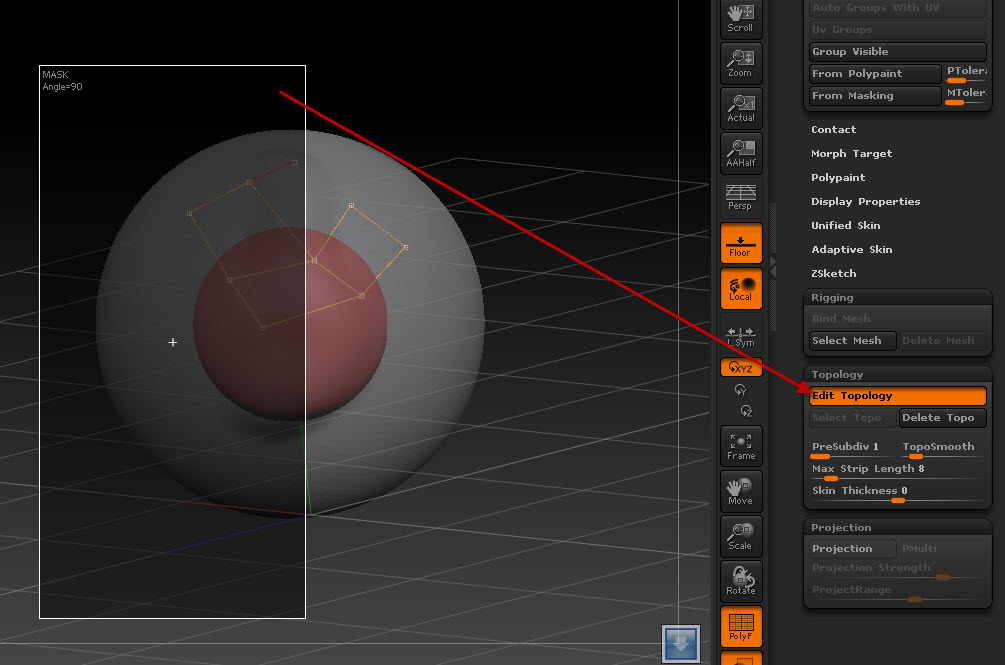Click From Masking button
Viewport: 1005px width, 665px height.
click(x=874, y=95)
